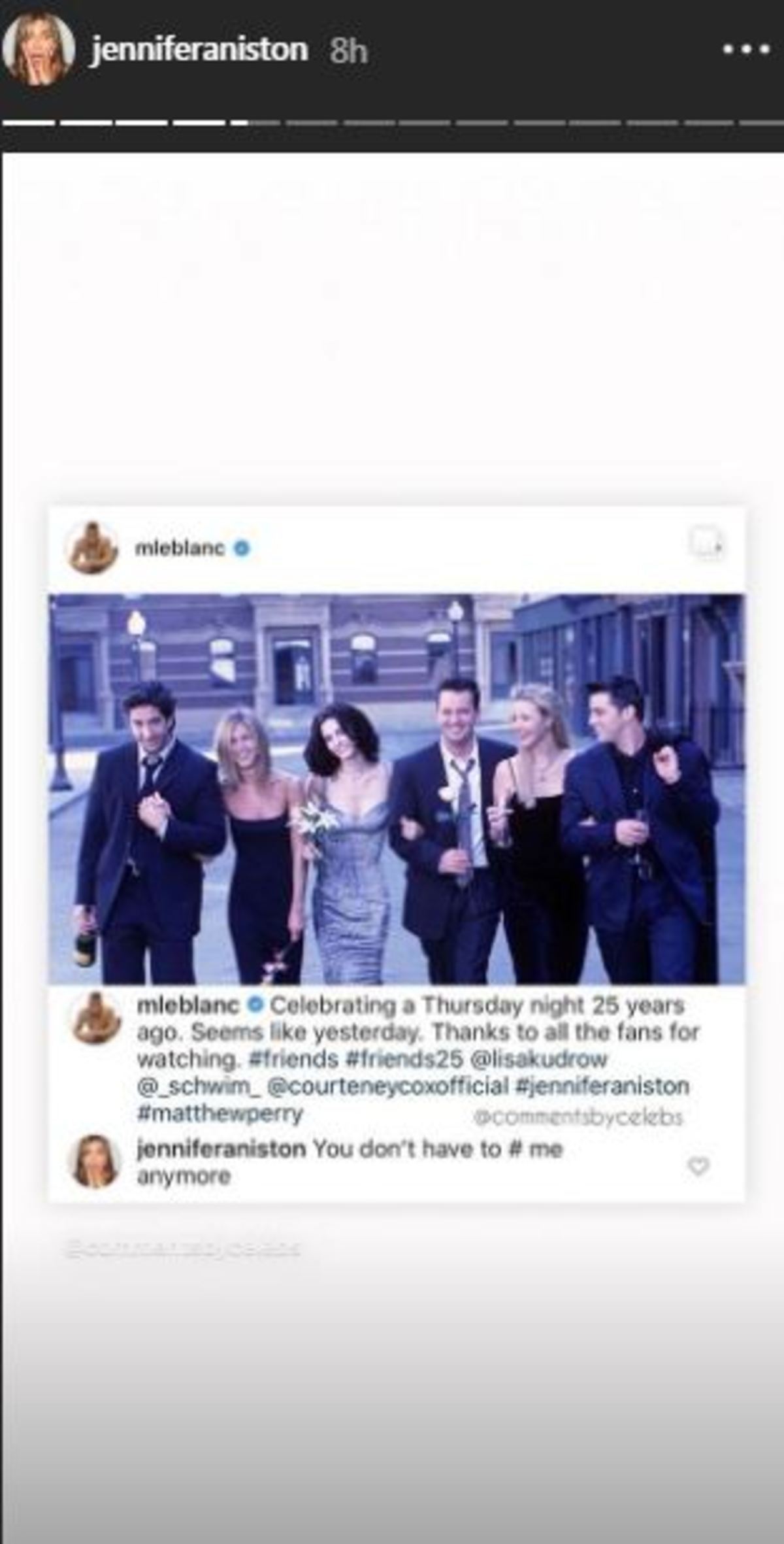Viewport: 784px width, 1544px height.
Task: Tap the multi-photo icon on mleblanc post
Action: [x=707, y=543]
